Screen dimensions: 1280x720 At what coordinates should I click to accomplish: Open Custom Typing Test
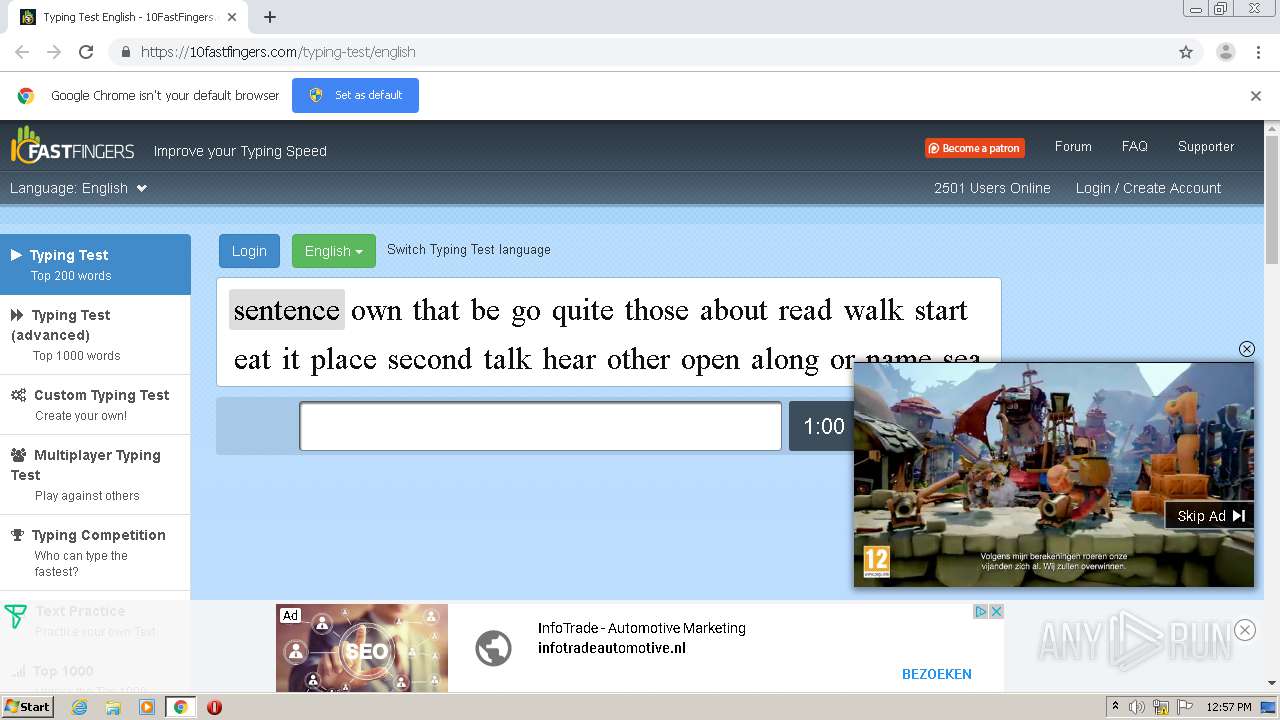coord(95,405)
